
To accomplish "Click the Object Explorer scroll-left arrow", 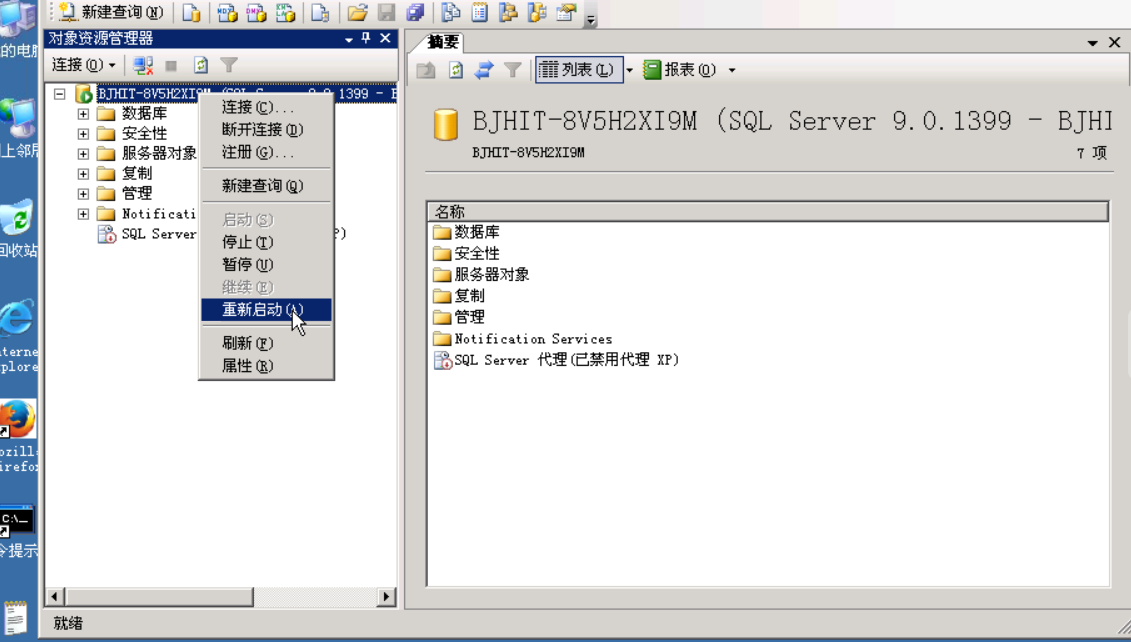I will [55, 597].
